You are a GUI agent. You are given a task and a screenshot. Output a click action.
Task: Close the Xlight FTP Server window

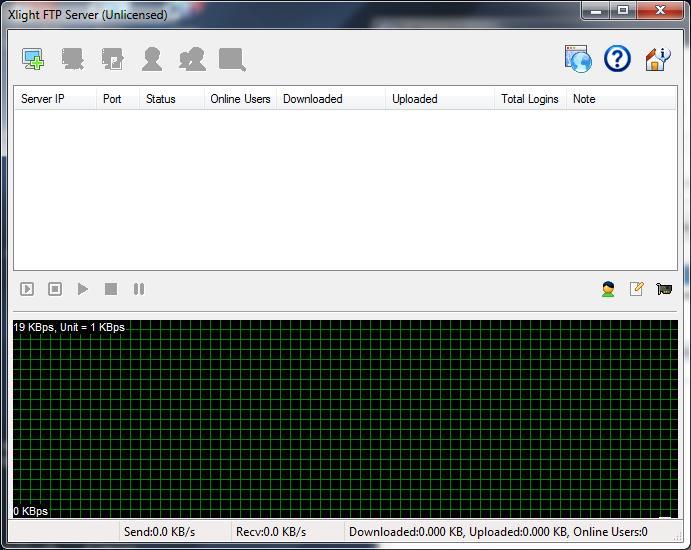(660, 11)
